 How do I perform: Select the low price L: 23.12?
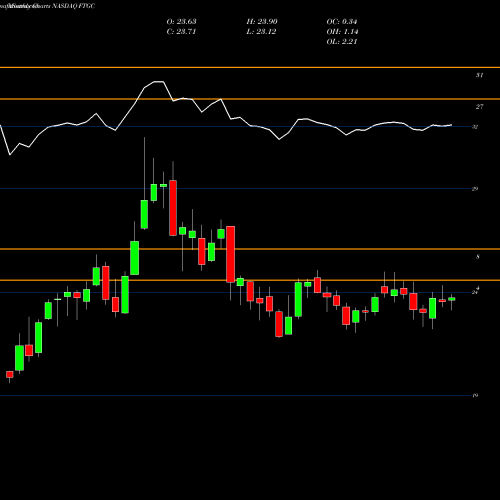pyautogui.click(x=261, y=32)
